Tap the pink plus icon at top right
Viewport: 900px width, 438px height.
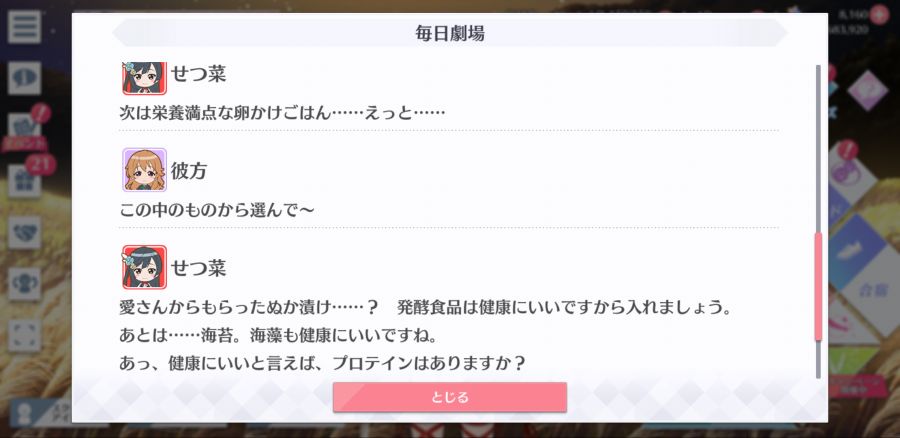[x=878, y=14]
